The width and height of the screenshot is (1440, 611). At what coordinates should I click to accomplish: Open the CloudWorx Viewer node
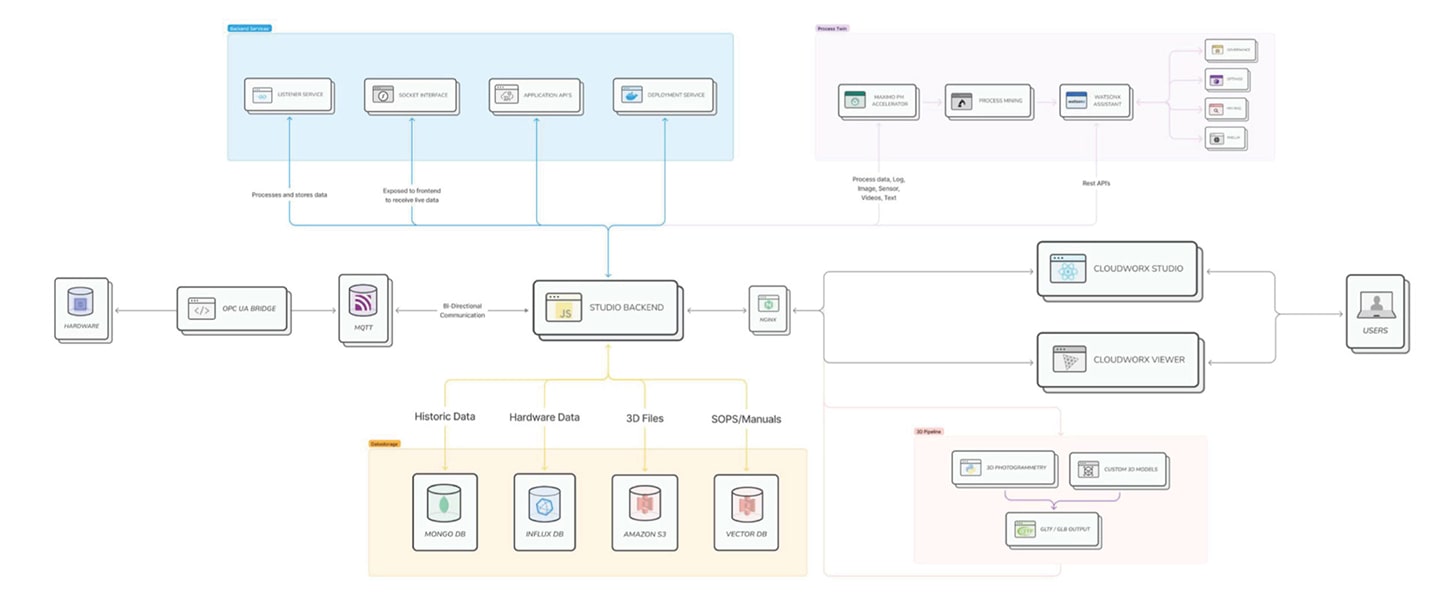pyautogui.click(x=1117, y=359)
